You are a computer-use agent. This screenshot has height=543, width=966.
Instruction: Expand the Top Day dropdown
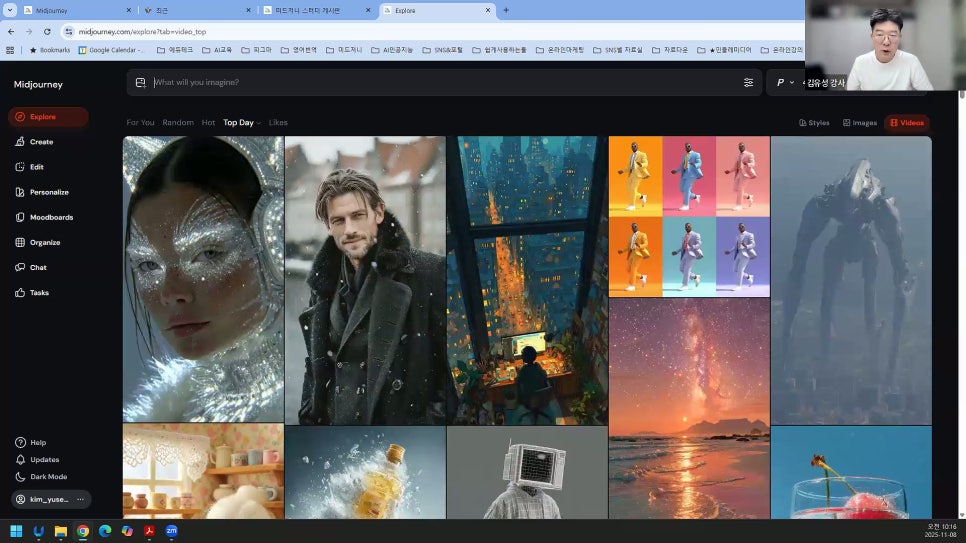click(241, 123)
